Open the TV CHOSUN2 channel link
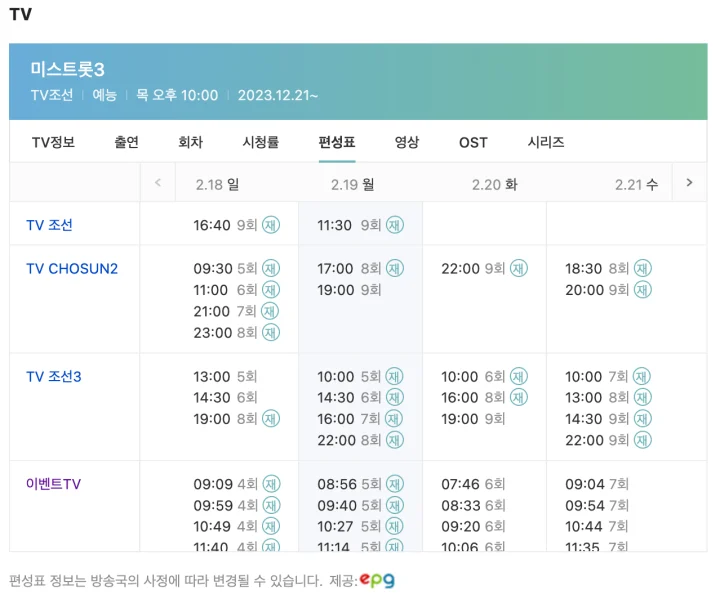This screenshot has width=720, height=599. (72, 268)
